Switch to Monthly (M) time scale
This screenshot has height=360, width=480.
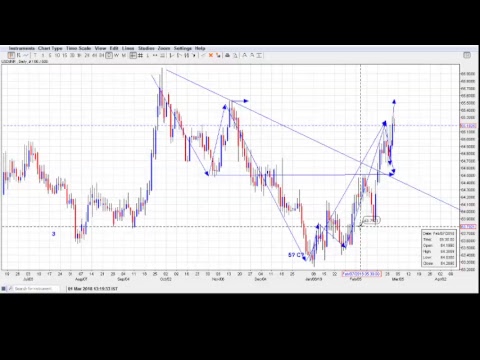(x=124, y=55)
